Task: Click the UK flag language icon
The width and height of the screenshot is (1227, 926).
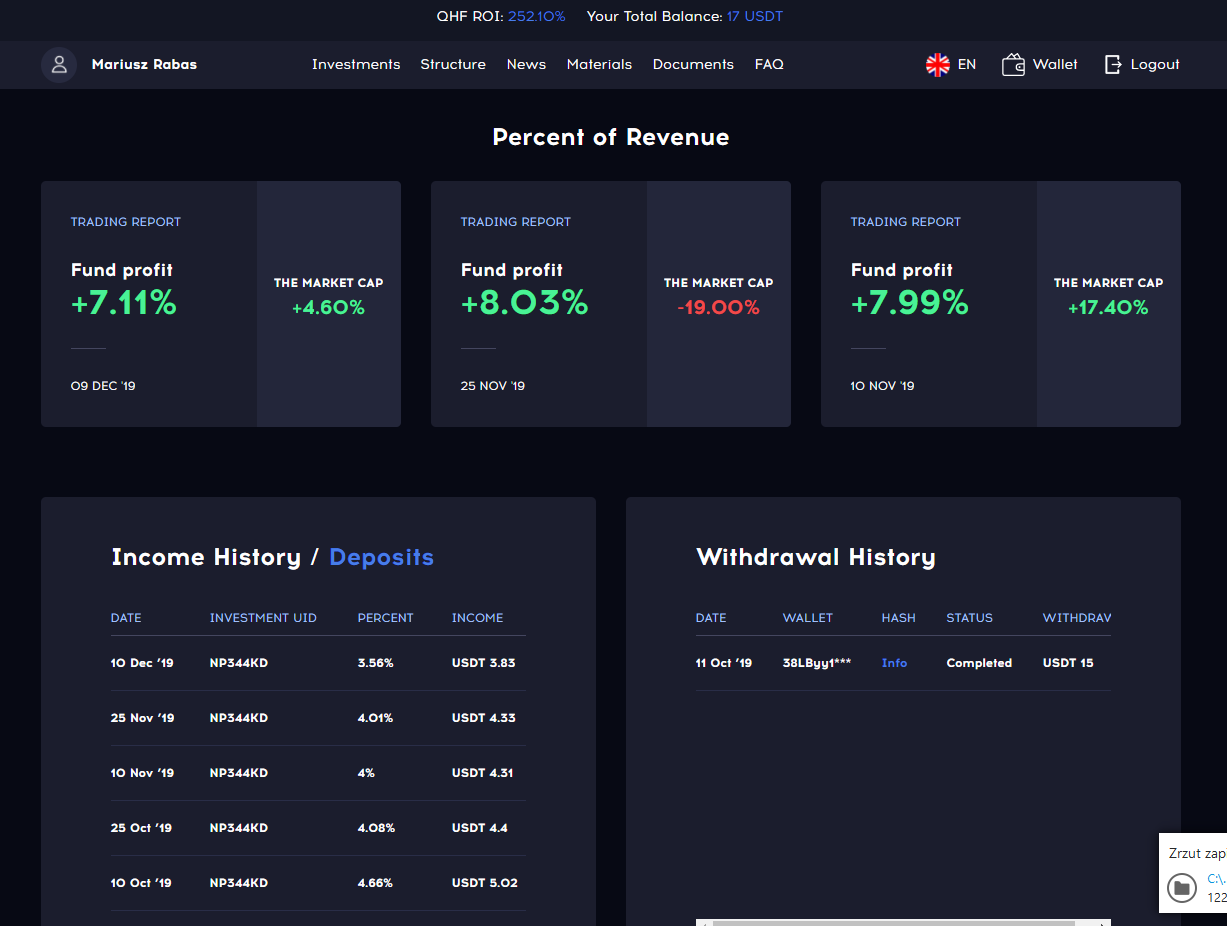Action: [x=938, y=65]
